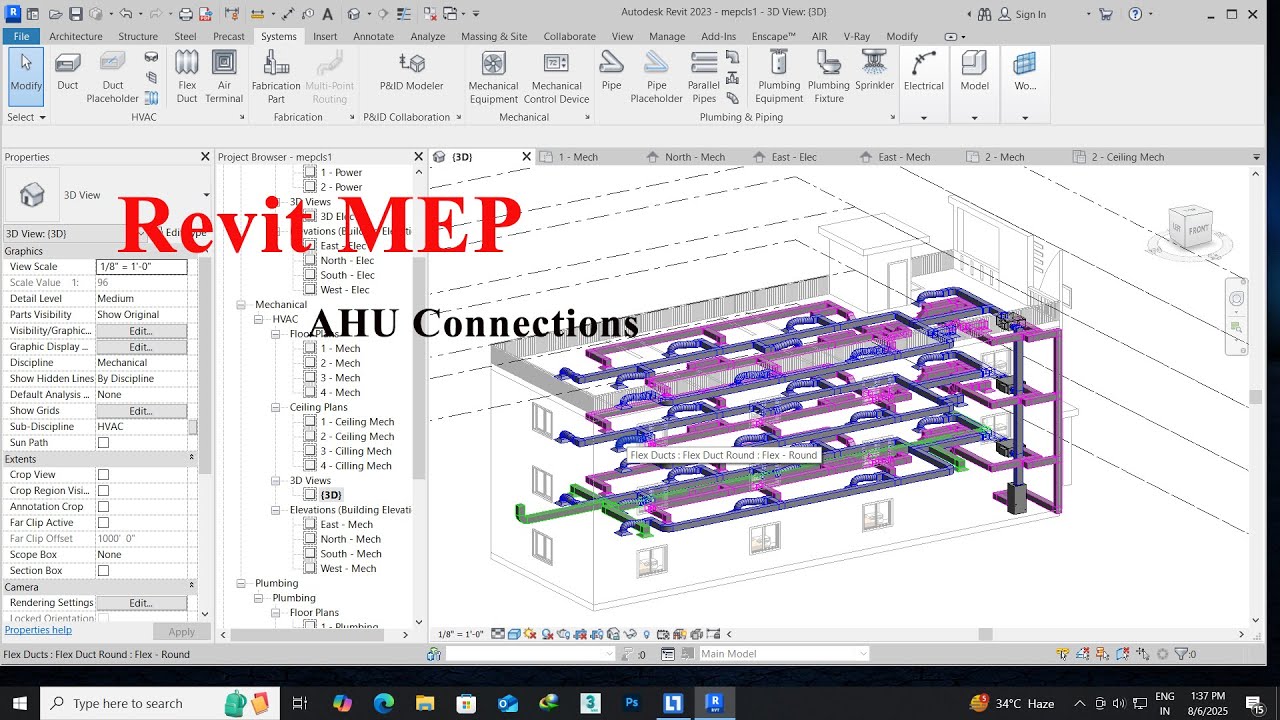Select the Duct tool in the ribbon
The image size is (1280, 720).
coord(67,74)
